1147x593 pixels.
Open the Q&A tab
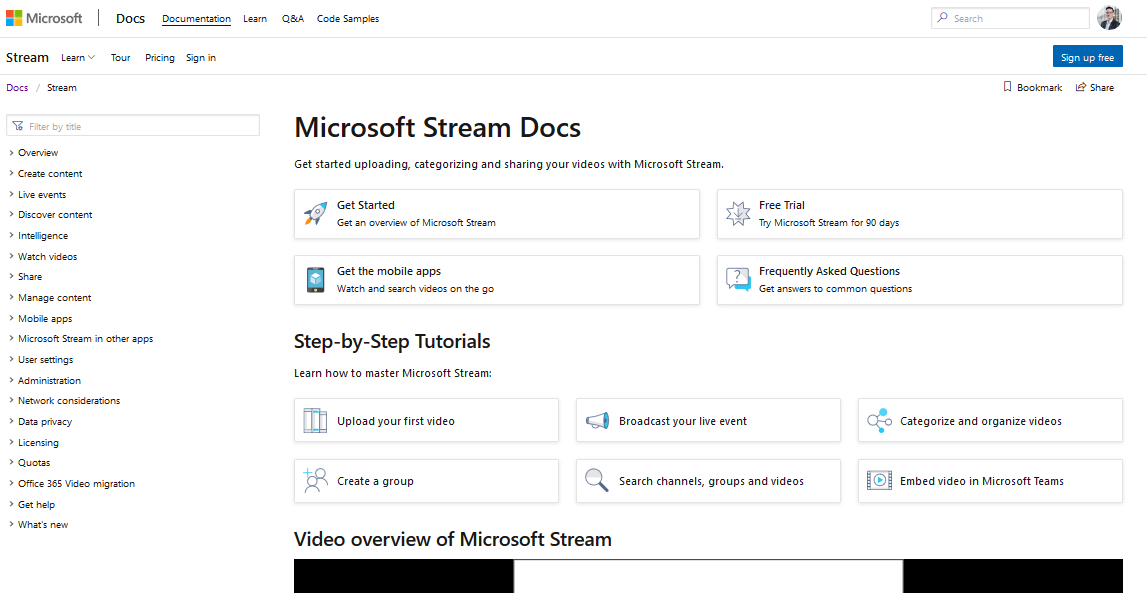coord(293,19)
